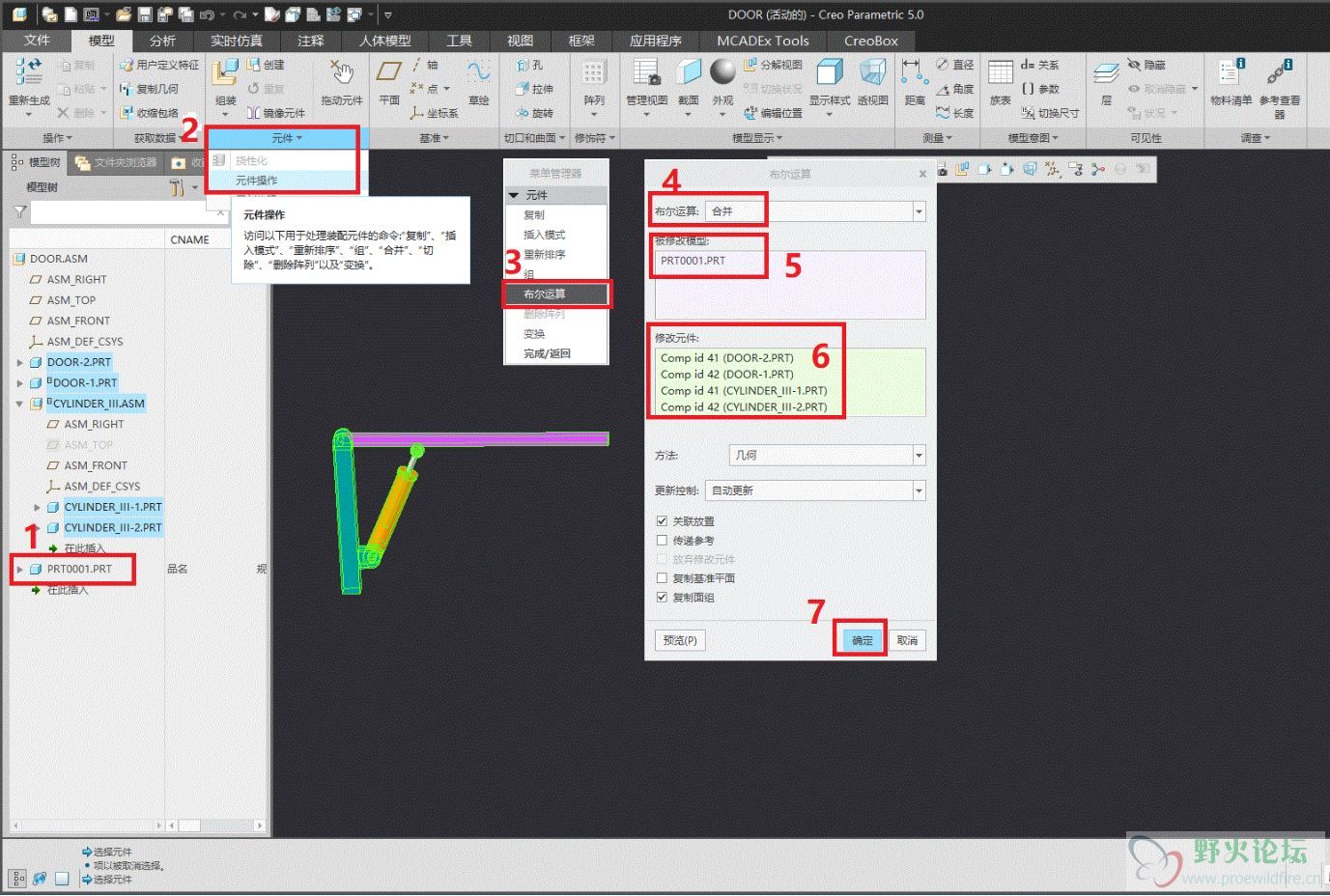Collapse the CYLINDER_III.ASM tree node
Image resolution: width=1330 pixels, height=896 pixels.
click(x=19, y=405)
